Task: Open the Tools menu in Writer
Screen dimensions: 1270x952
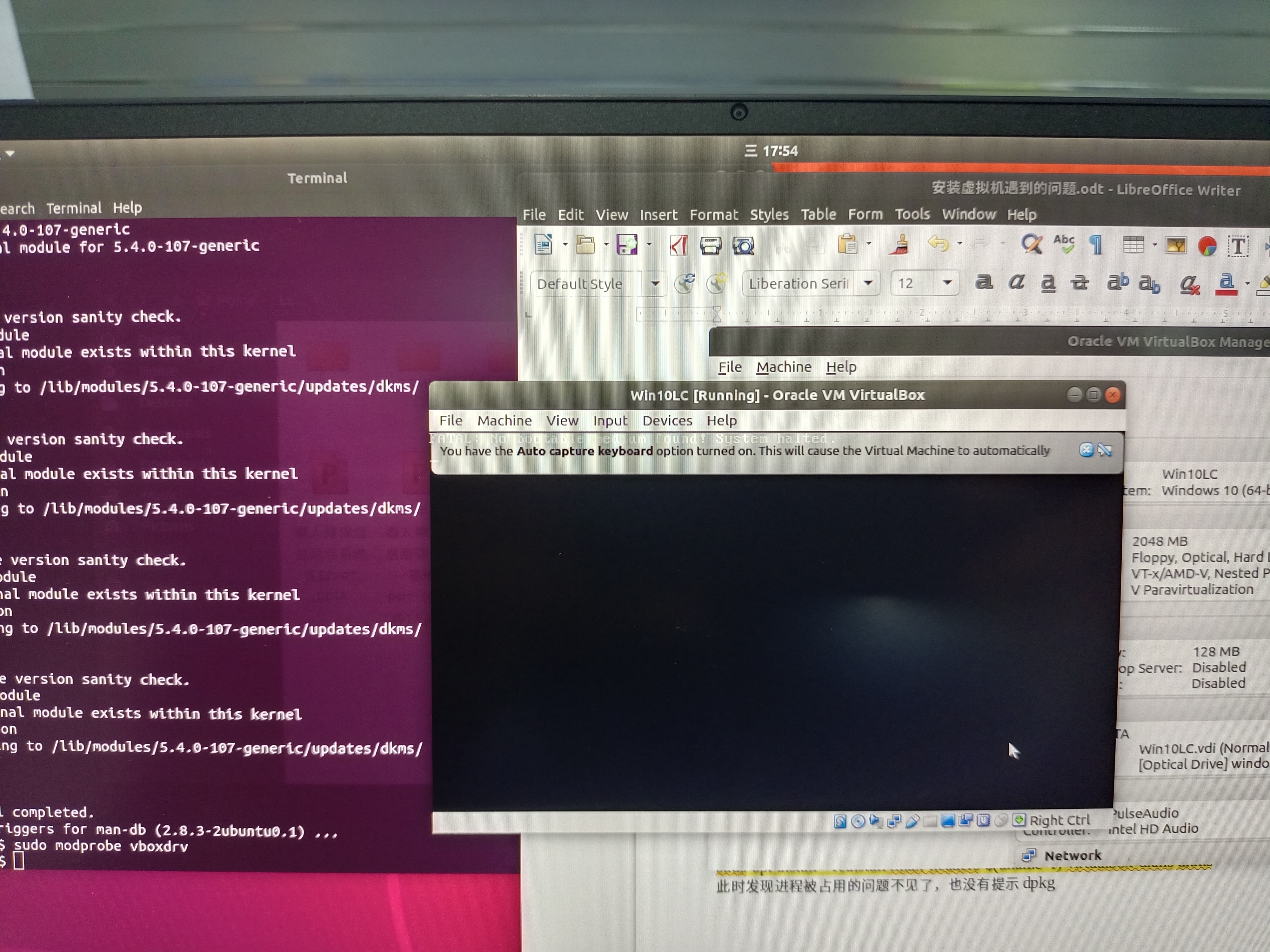Action: pyautogui.click(x=912, y=215)
